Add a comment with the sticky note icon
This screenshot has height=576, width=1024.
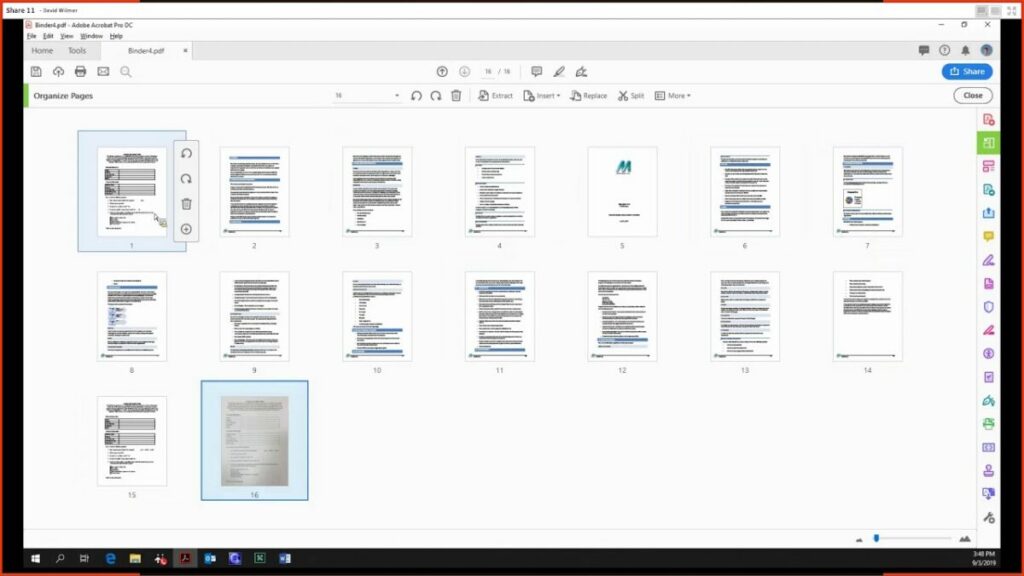click(537, 71)
